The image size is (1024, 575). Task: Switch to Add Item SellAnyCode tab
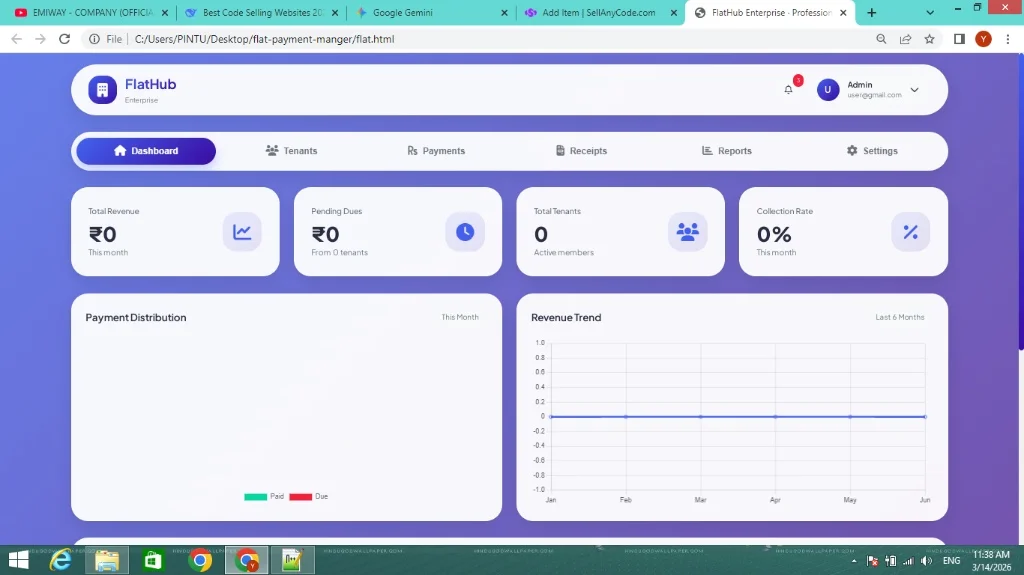coord(601,12)
